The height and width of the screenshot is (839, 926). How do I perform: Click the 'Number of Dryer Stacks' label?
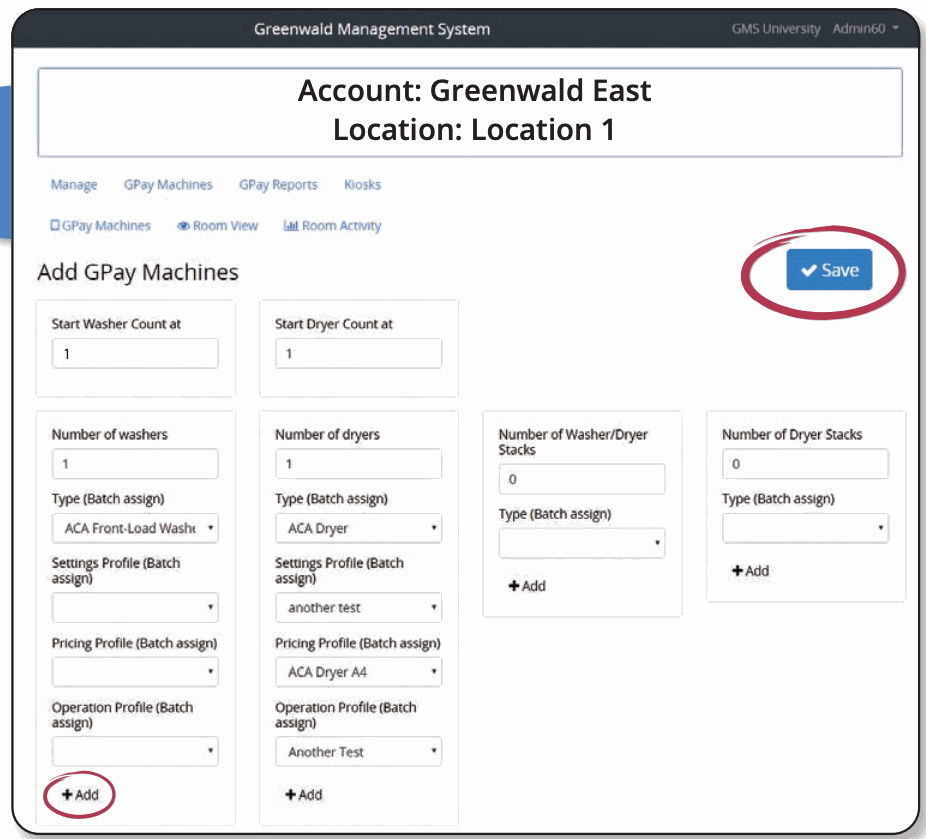(x=792, y=435)
